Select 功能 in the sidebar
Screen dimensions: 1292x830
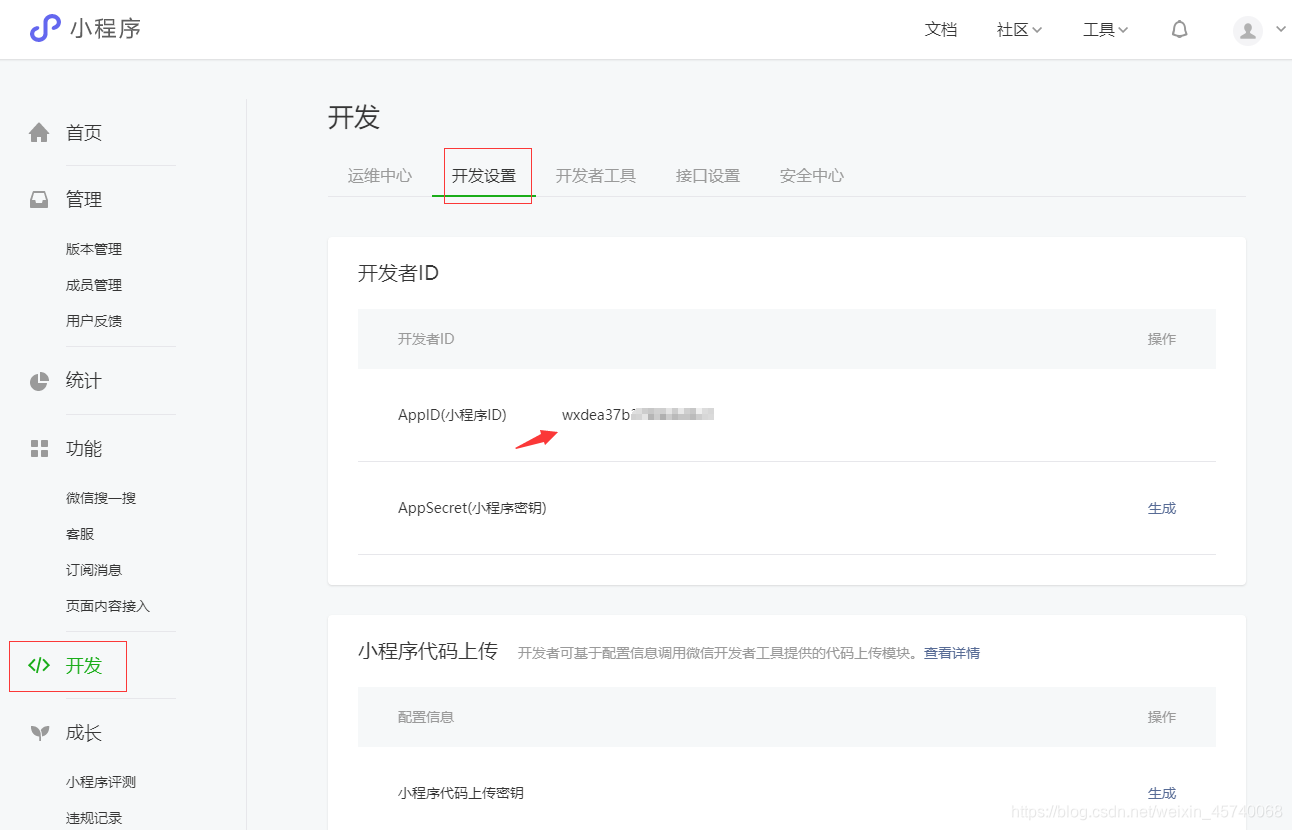[84, 449]
